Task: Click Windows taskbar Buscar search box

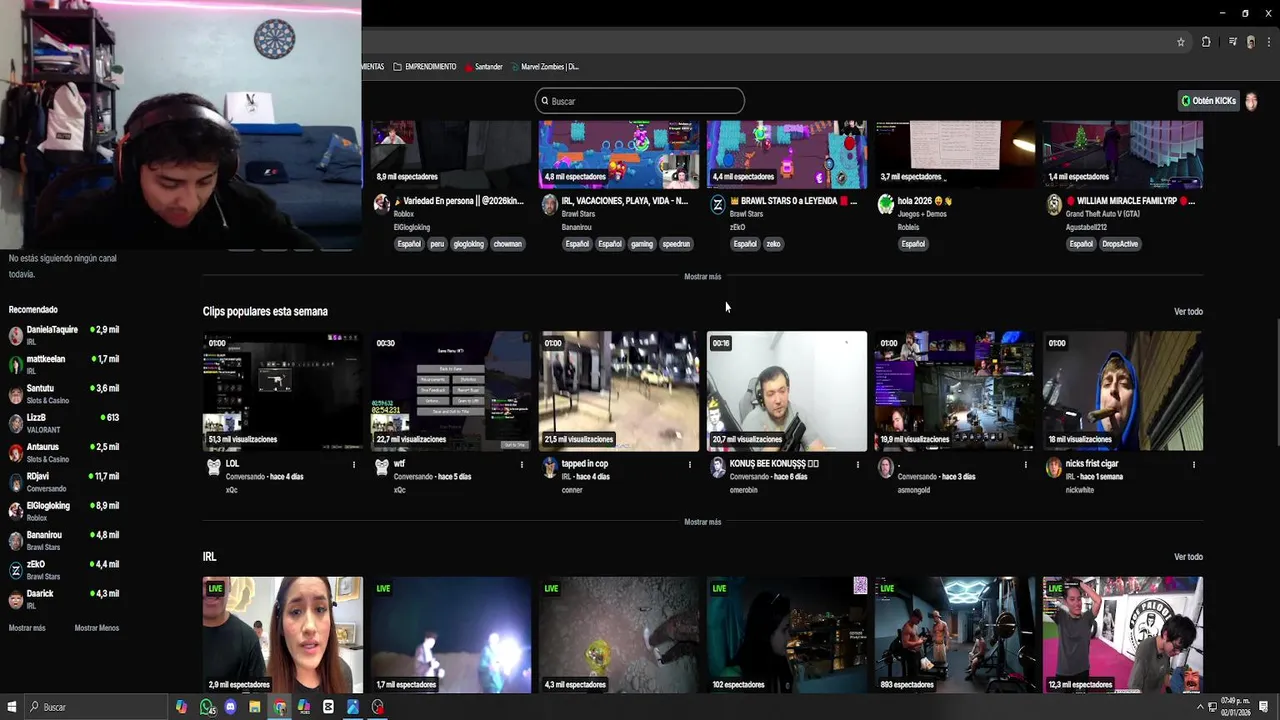Action: [96, 707]
